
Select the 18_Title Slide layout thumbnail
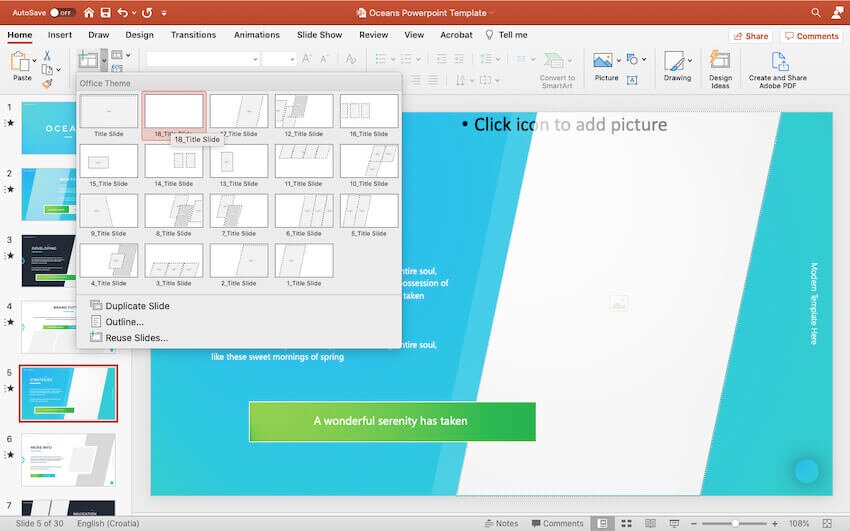click(174, 112)
